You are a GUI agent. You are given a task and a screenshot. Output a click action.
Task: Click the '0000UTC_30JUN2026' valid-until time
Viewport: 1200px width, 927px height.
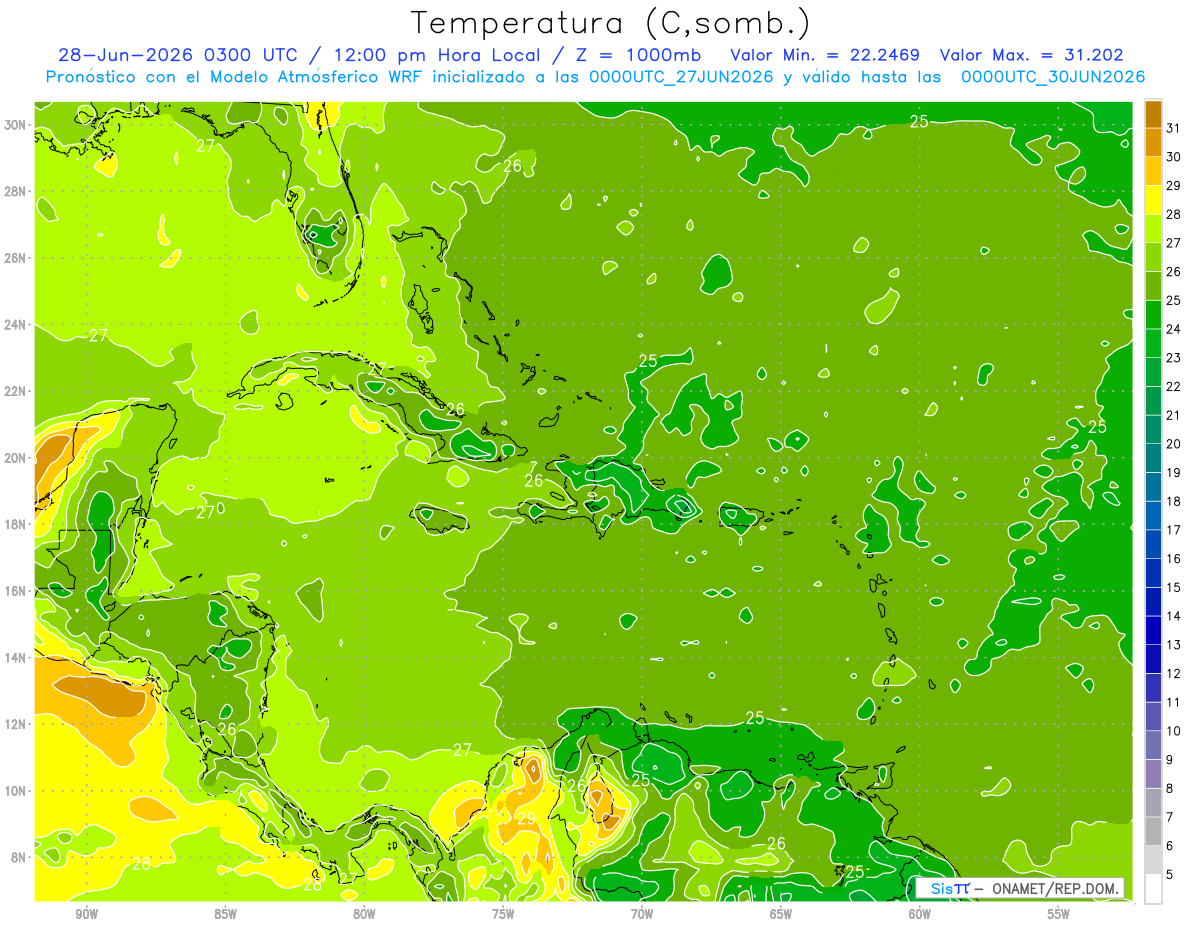click(1053, 77)
